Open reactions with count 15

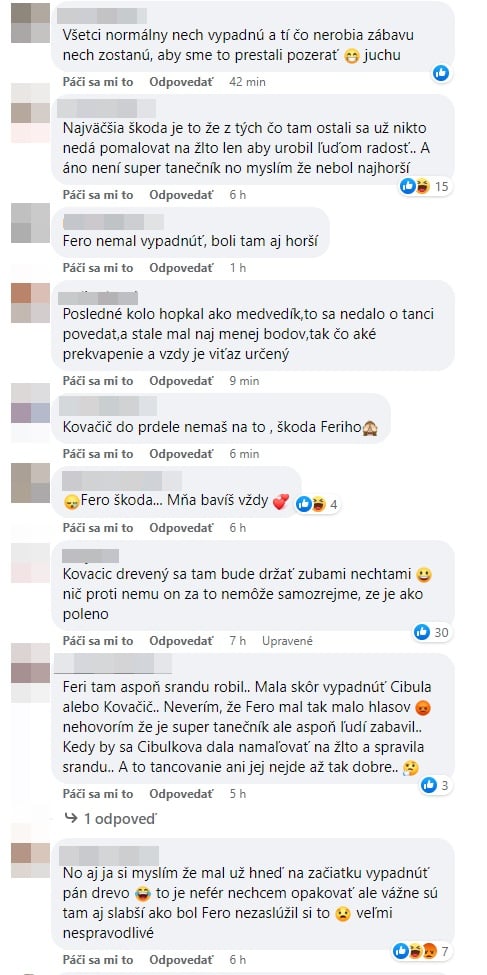424,186
